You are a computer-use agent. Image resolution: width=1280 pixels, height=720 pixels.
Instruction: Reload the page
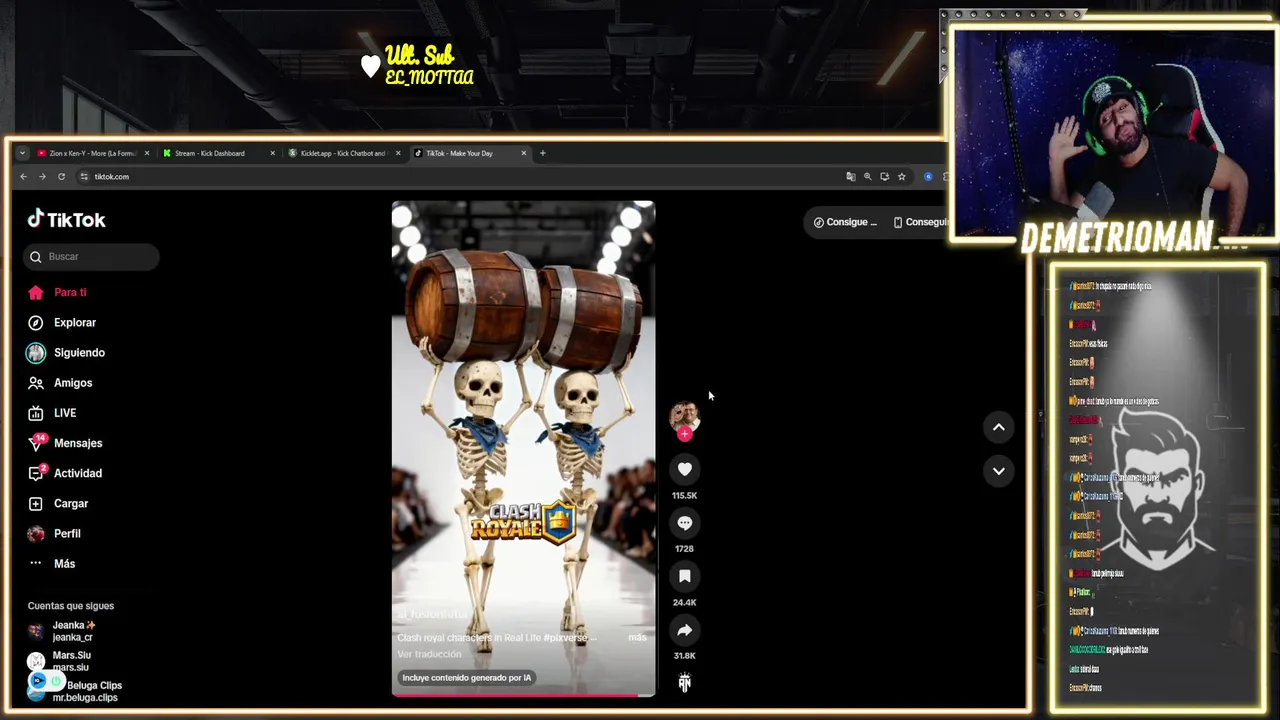click(x=61, y=176)
